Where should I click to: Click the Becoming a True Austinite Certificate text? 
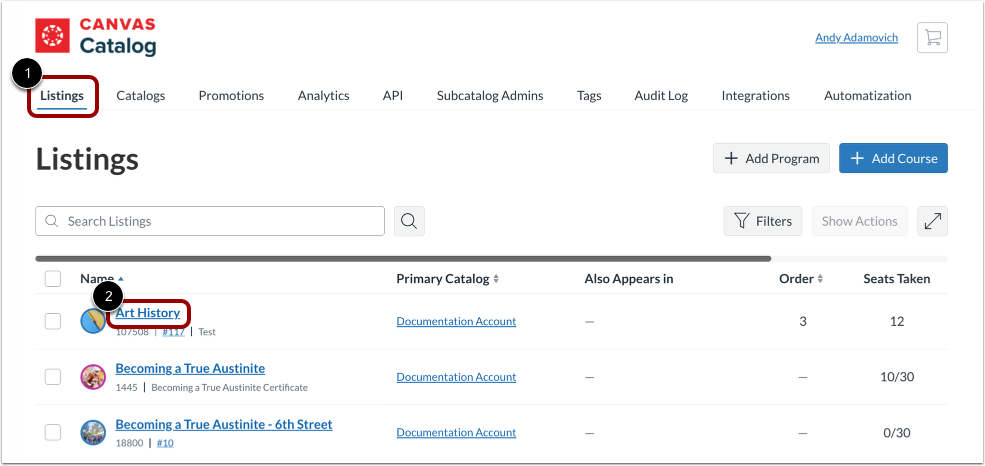229,387
